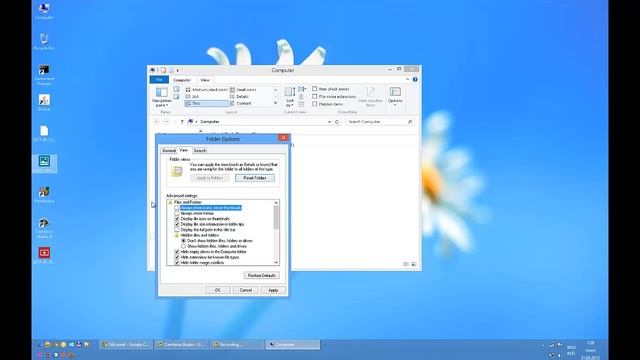Viewport: 640px width, 360px height.
Task: Switch to the Recording taskbar button
Action: point(237,345)
